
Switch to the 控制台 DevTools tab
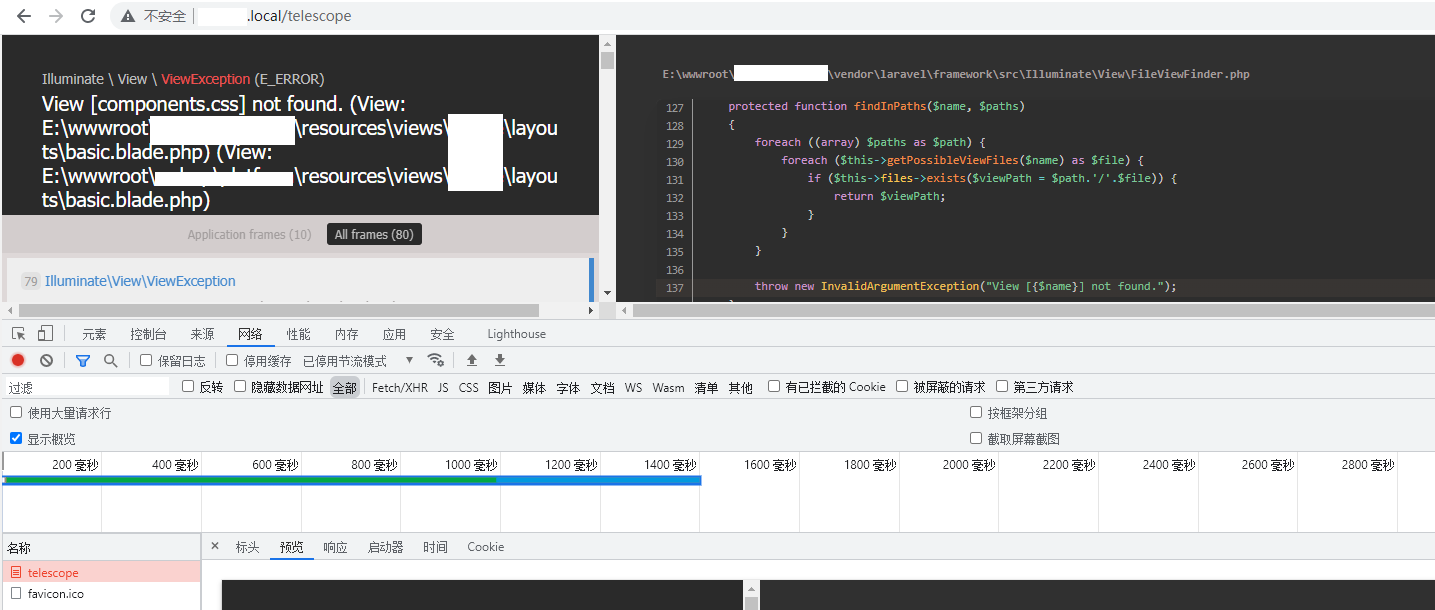148,334
